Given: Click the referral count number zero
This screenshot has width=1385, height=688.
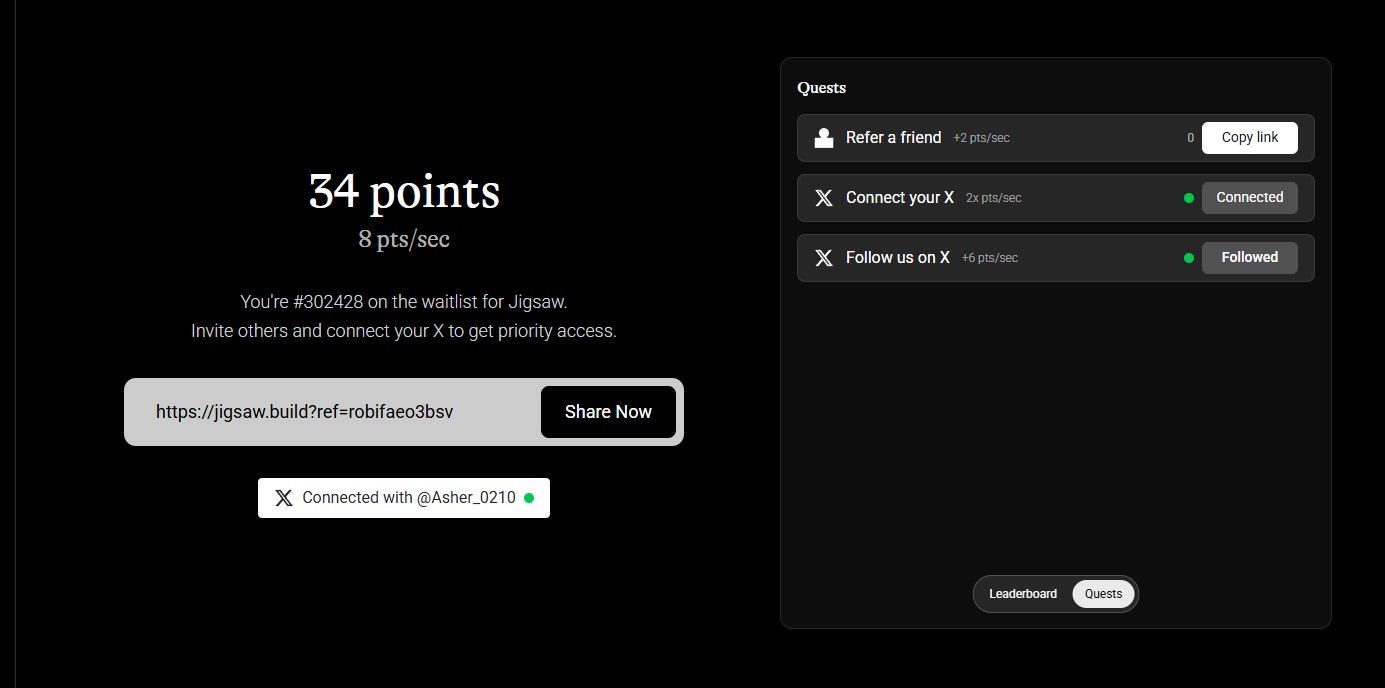Looking at the screenshot, I should click(x=1190, y=138).
